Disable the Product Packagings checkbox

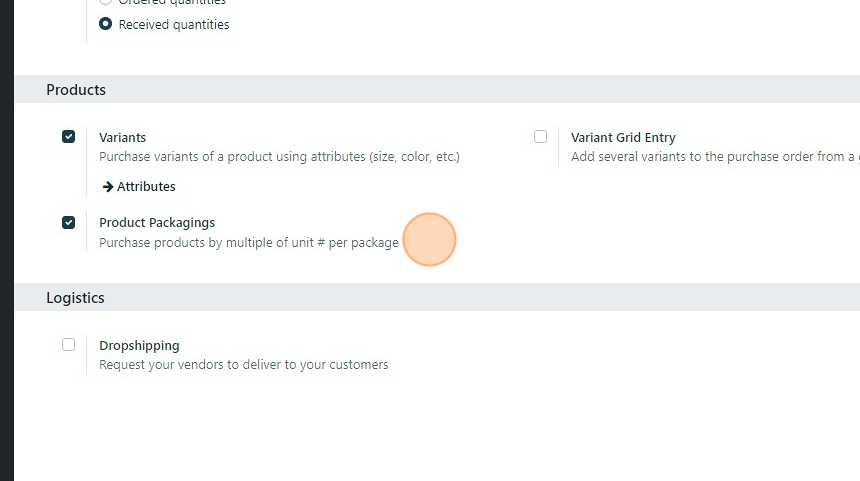(x=68, y=222)
